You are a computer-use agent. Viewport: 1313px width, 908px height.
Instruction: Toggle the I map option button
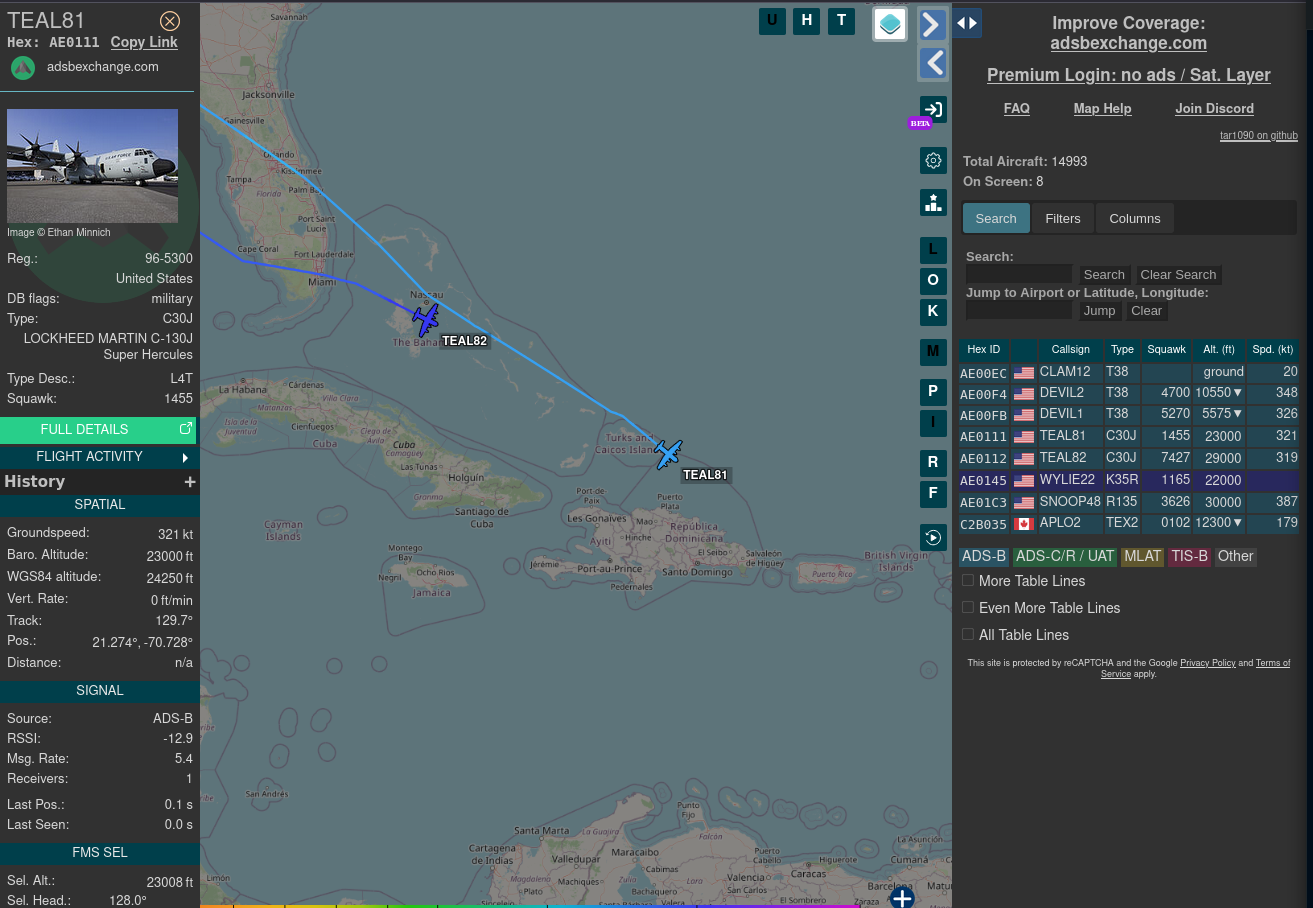point(933,423)
